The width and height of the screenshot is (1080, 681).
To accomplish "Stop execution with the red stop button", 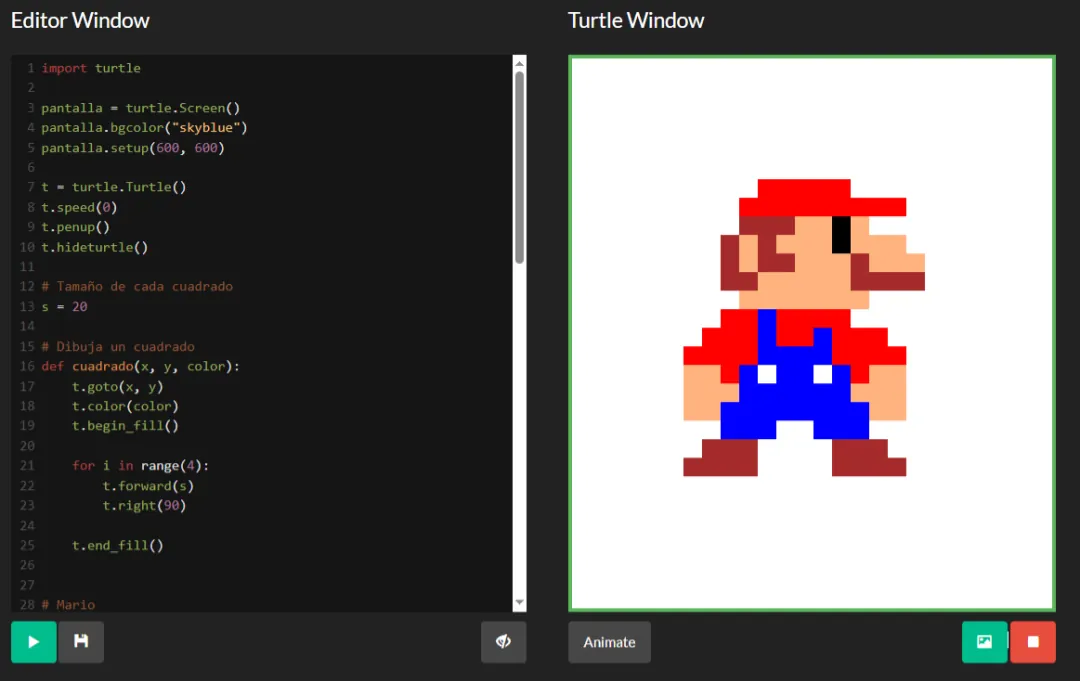I will click(1033, 642).
